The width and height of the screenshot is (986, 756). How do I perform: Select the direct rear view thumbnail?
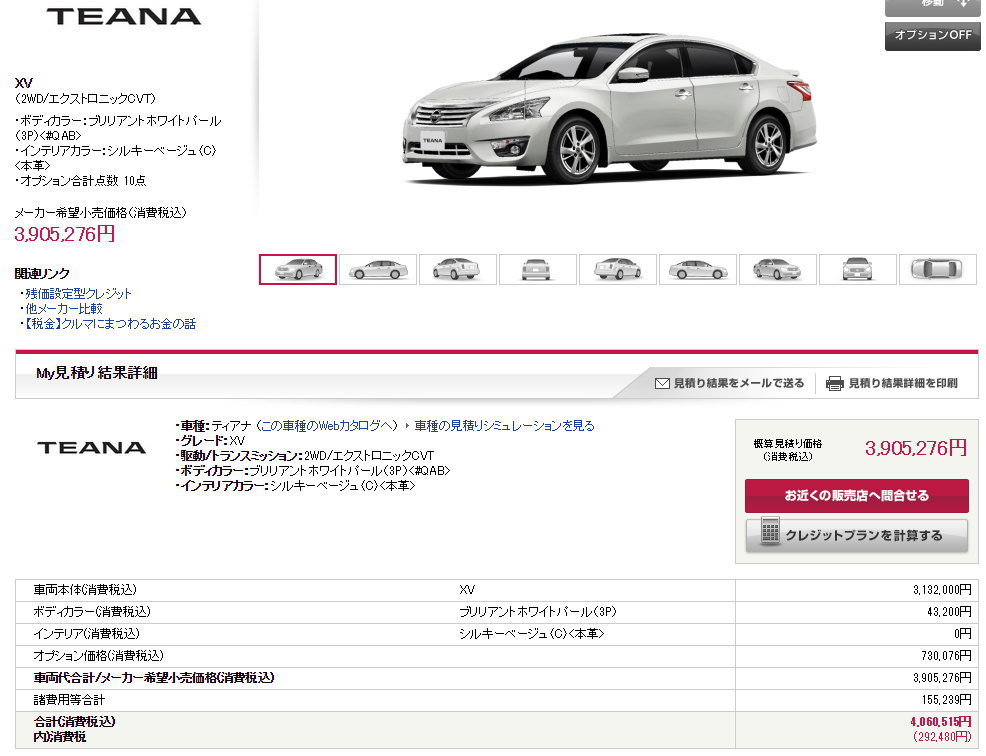tap(538, 269)
